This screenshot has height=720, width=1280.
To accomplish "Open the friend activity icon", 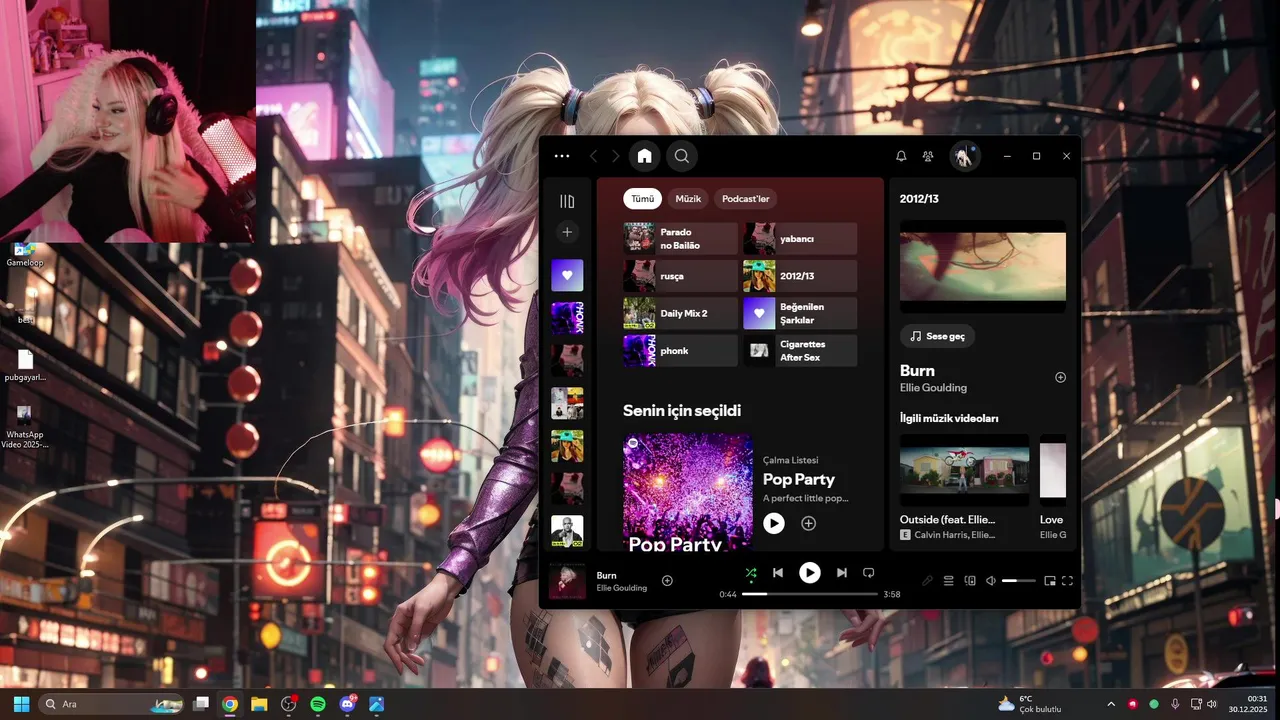I will (x=928, y=156).
